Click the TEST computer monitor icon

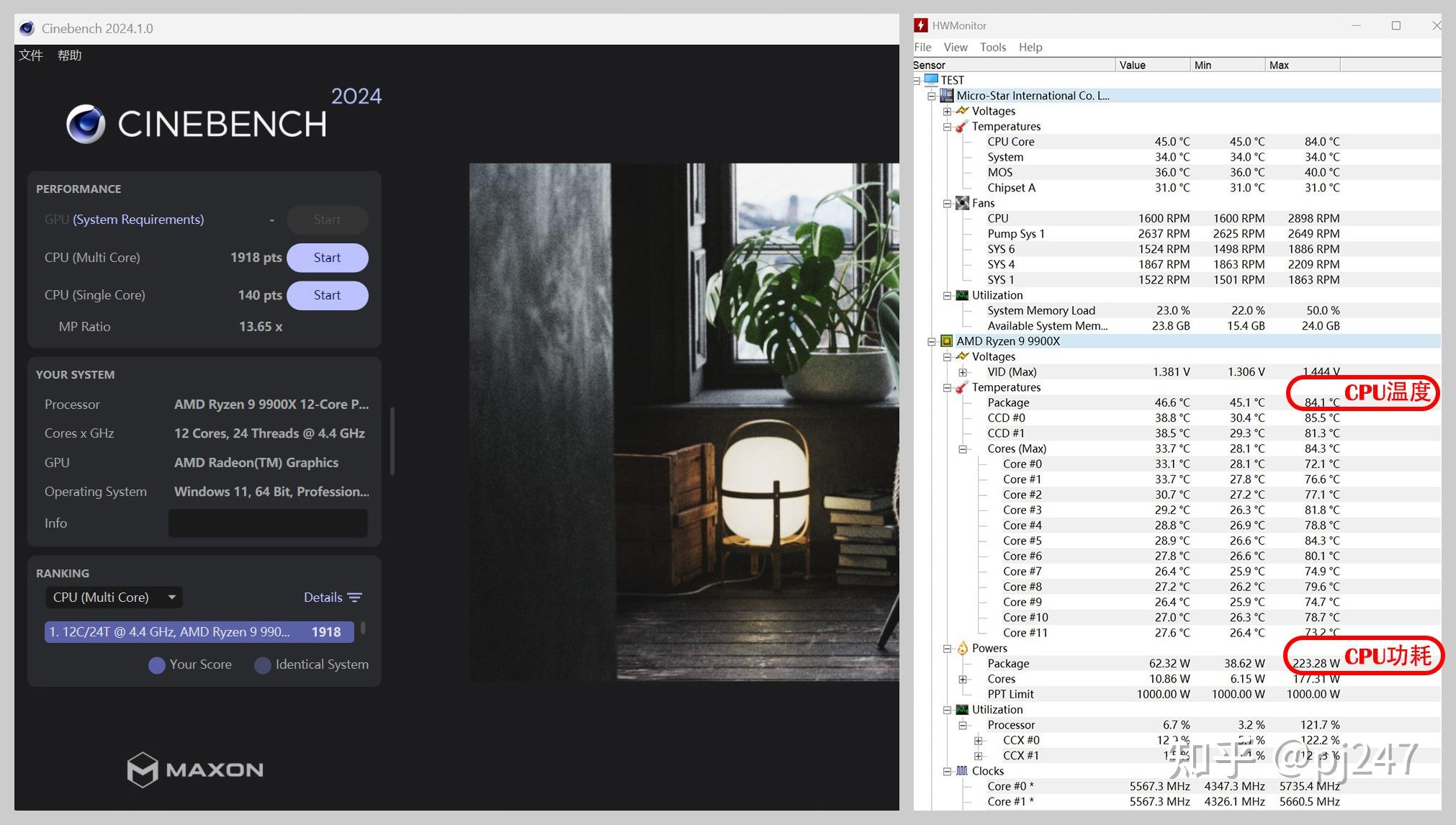(x=931, y=80)
